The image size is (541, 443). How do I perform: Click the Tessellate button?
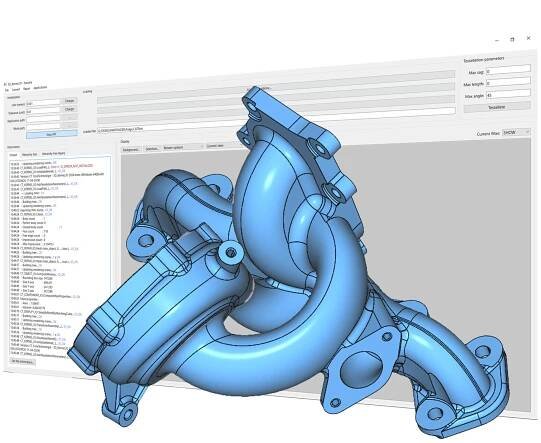click(497, 107)
